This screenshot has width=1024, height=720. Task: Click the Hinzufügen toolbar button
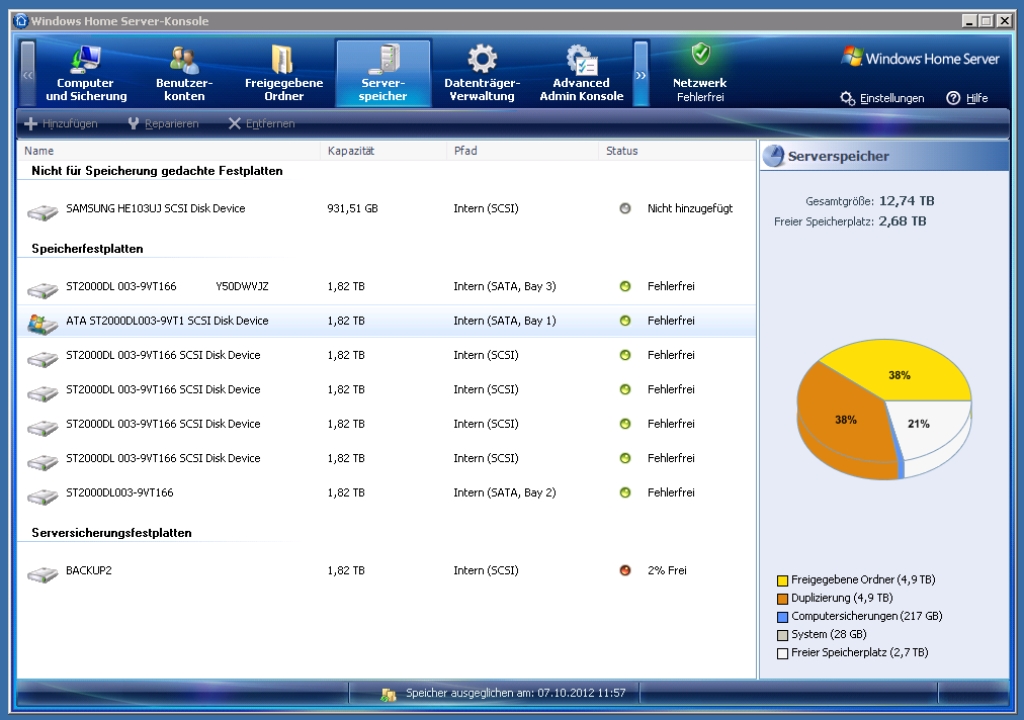61,123
